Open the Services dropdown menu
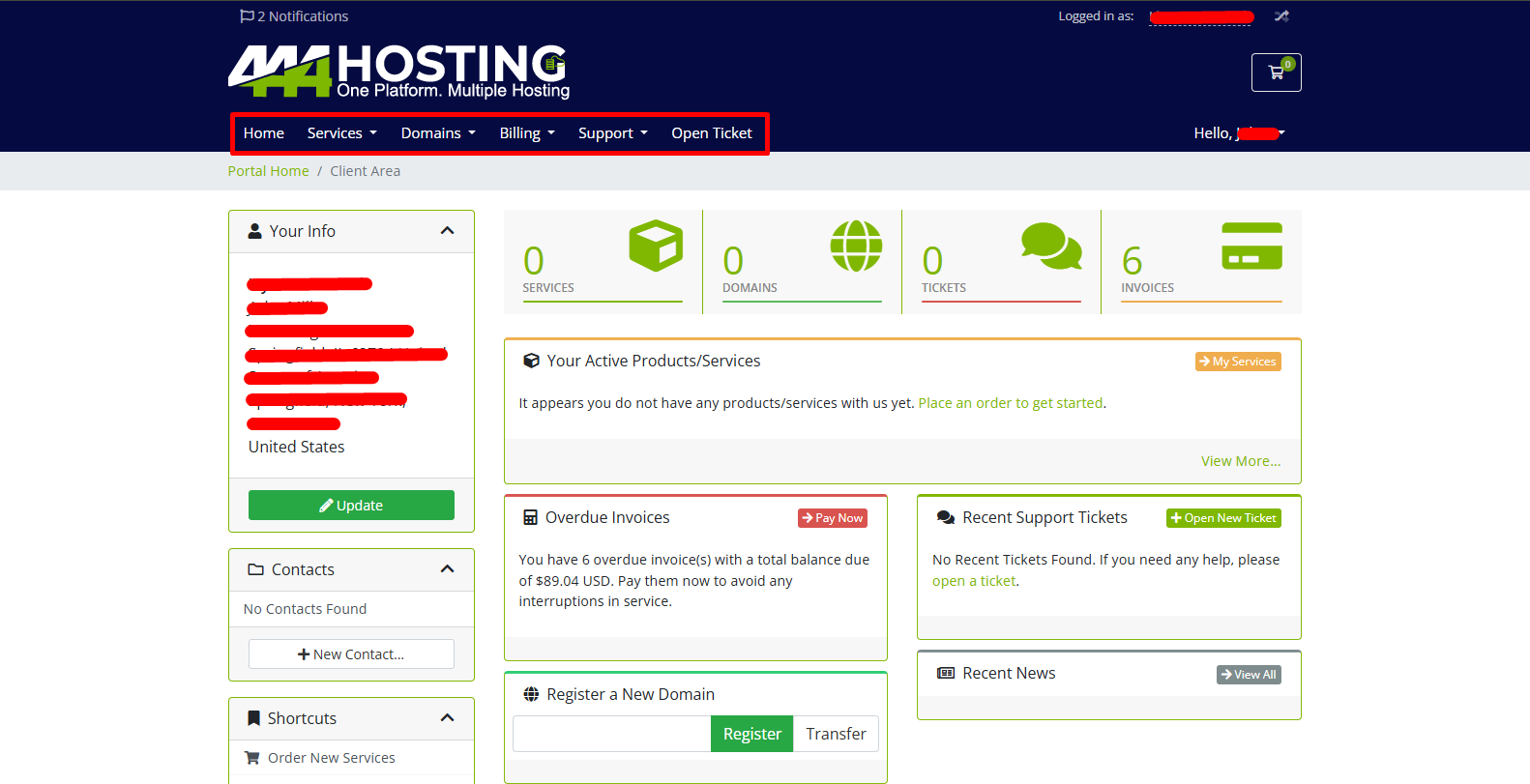The width and height of the screenshot is (1530, 784). 341,133
